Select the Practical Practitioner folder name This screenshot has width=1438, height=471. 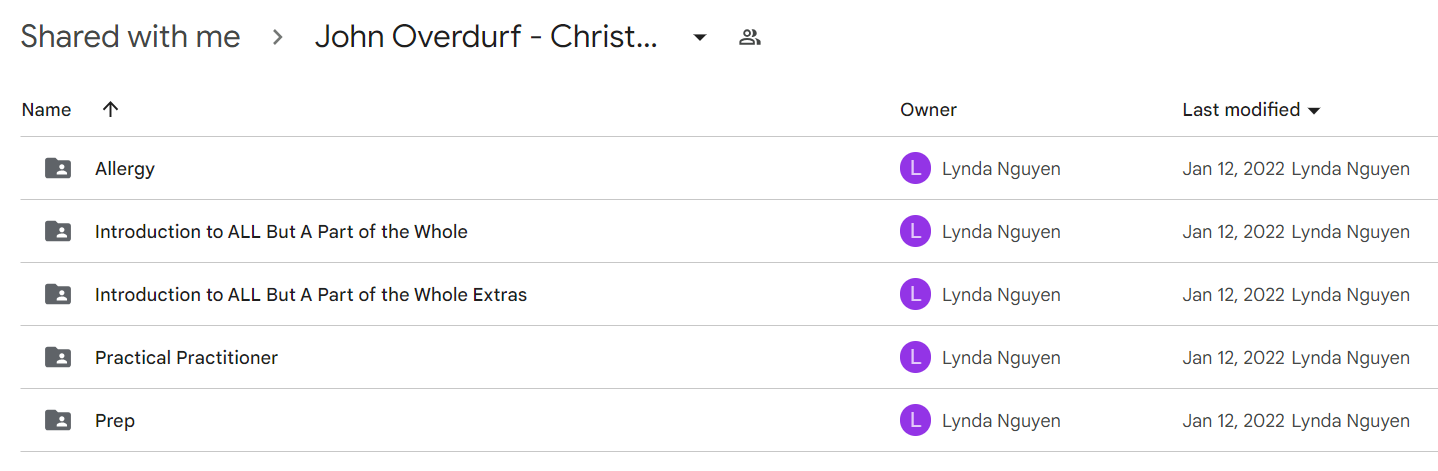186,357
